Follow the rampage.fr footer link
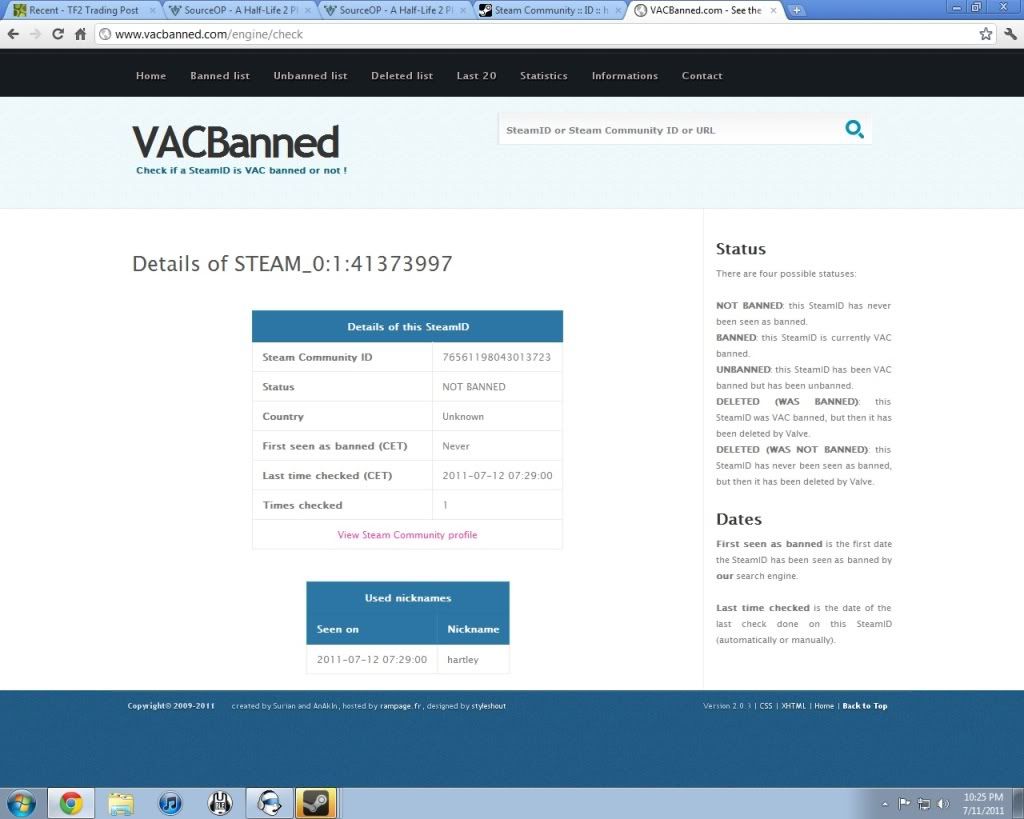 tap(400, 706)
